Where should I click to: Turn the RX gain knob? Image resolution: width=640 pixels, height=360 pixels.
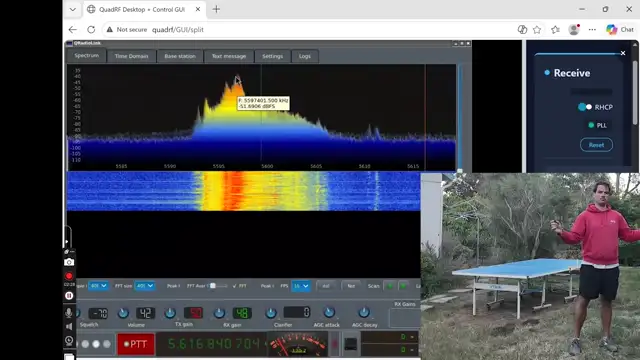[219, 313]
